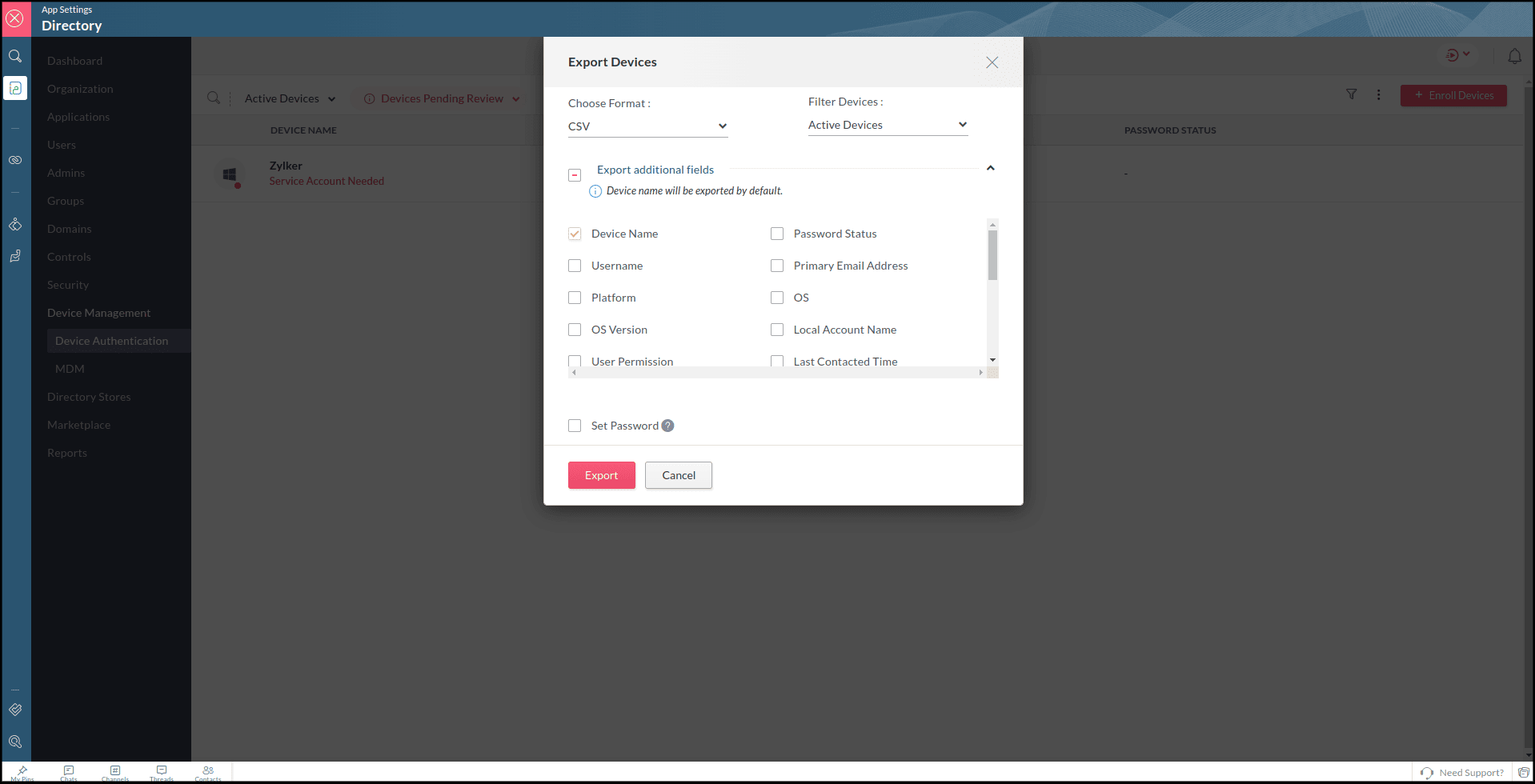The image size is (1535, 784).
Task: Click the Enroll Devices button
Action: tap(1453, 95)
